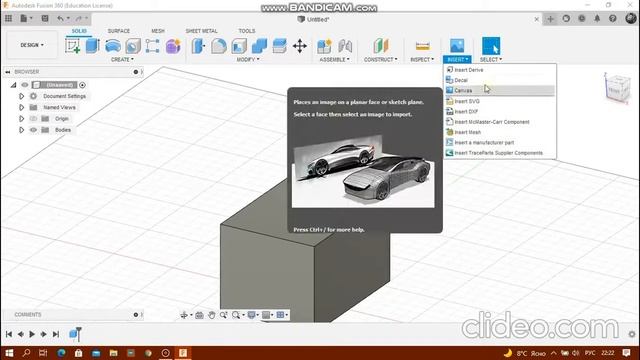Screen dimensions: 640x360
Task: Select the Measure inspect icon
Action: click(x=422, y=46)
